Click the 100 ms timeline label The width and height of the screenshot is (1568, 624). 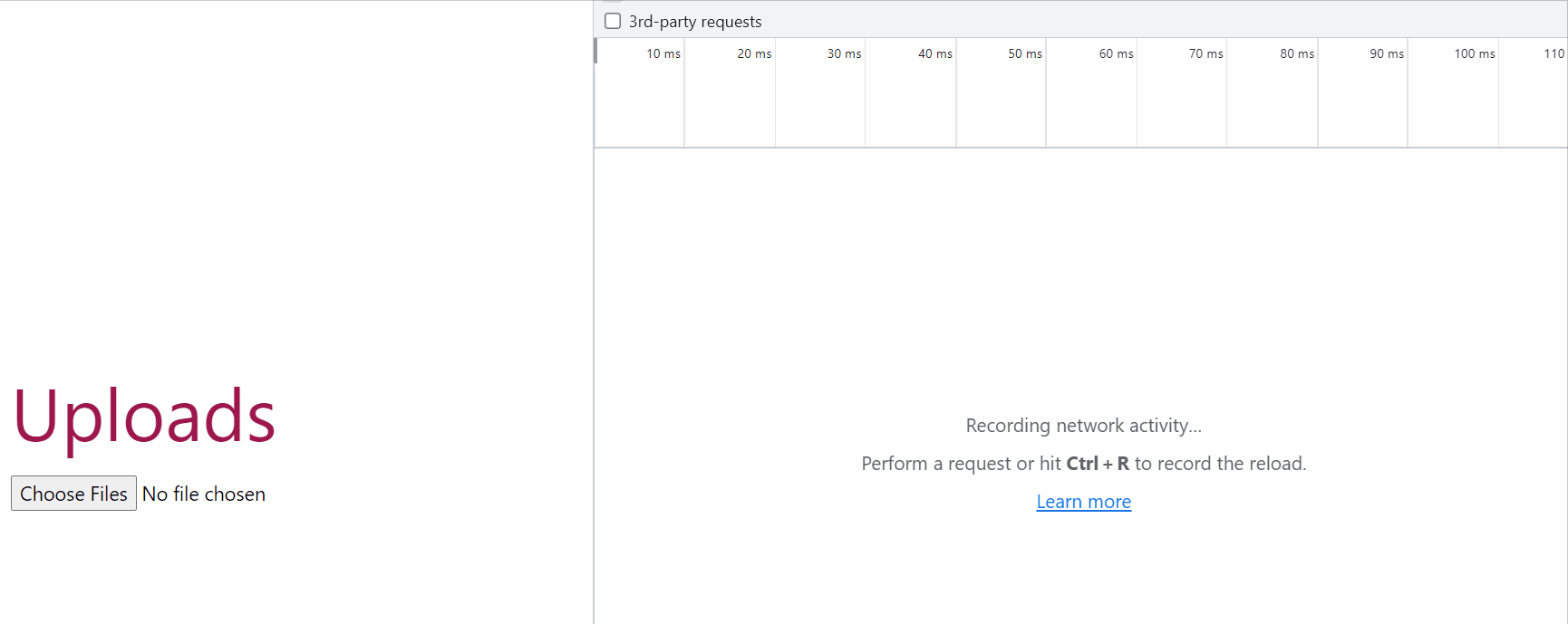tap(1474, 54)
